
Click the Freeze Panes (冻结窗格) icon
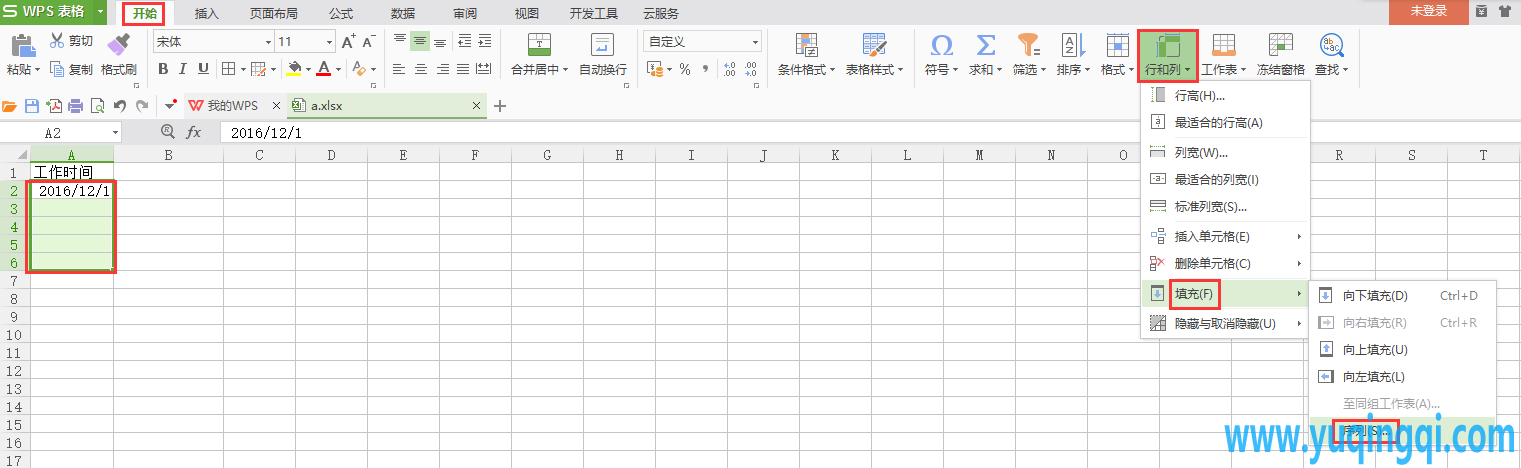1280,45
